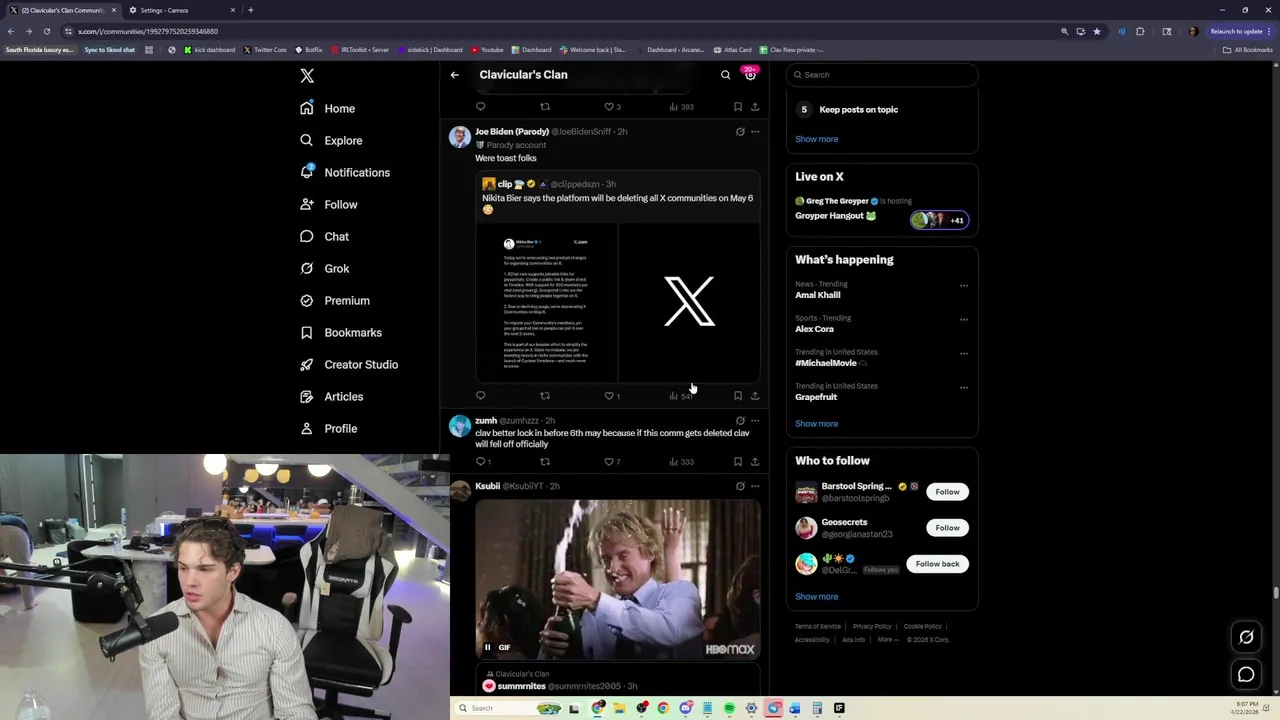
Task: Go back using the community header arrow
Action: pyautogui.click(x=454, y=75)
